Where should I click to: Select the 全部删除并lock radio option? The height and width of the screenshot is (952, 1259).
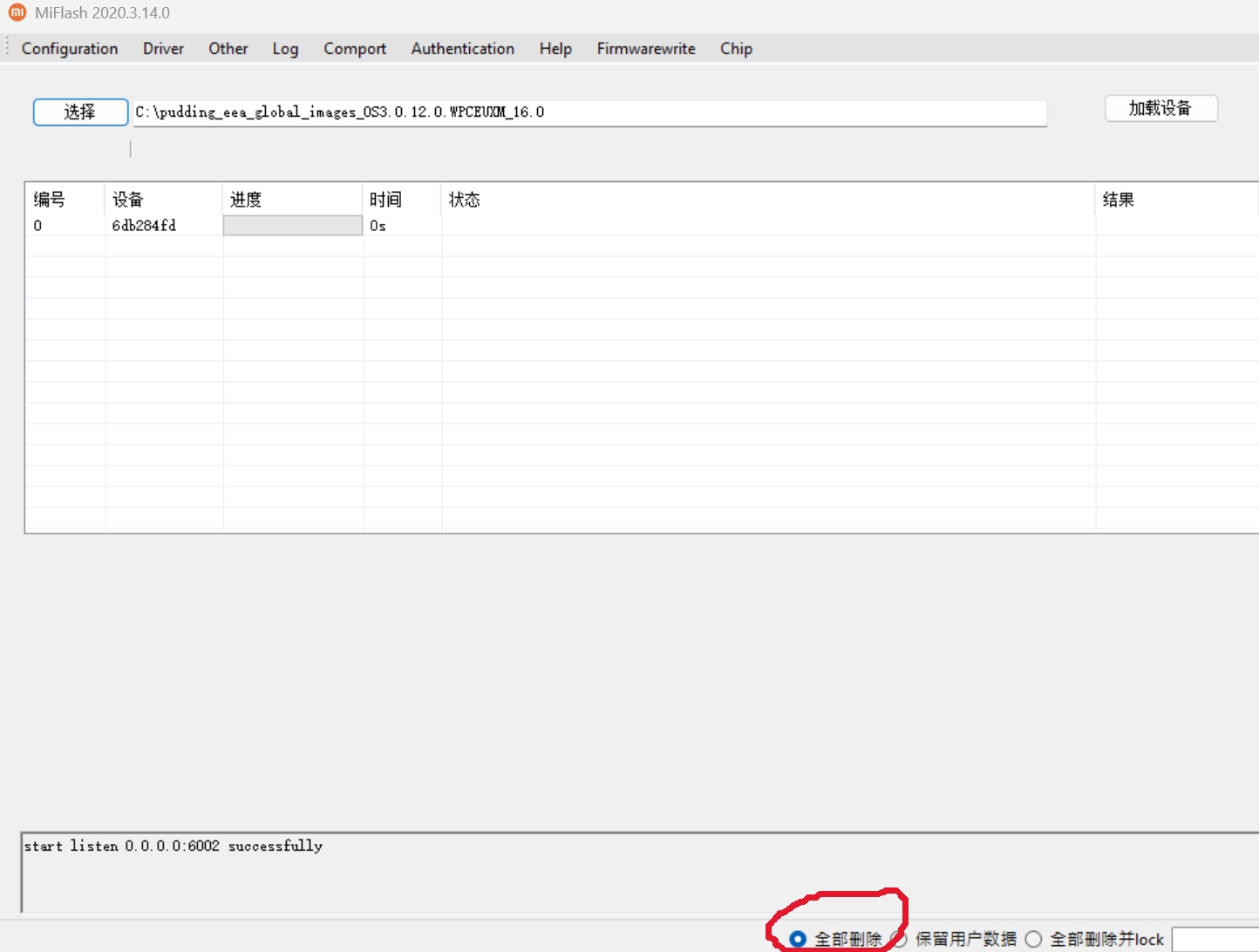tap(1033, 939)
